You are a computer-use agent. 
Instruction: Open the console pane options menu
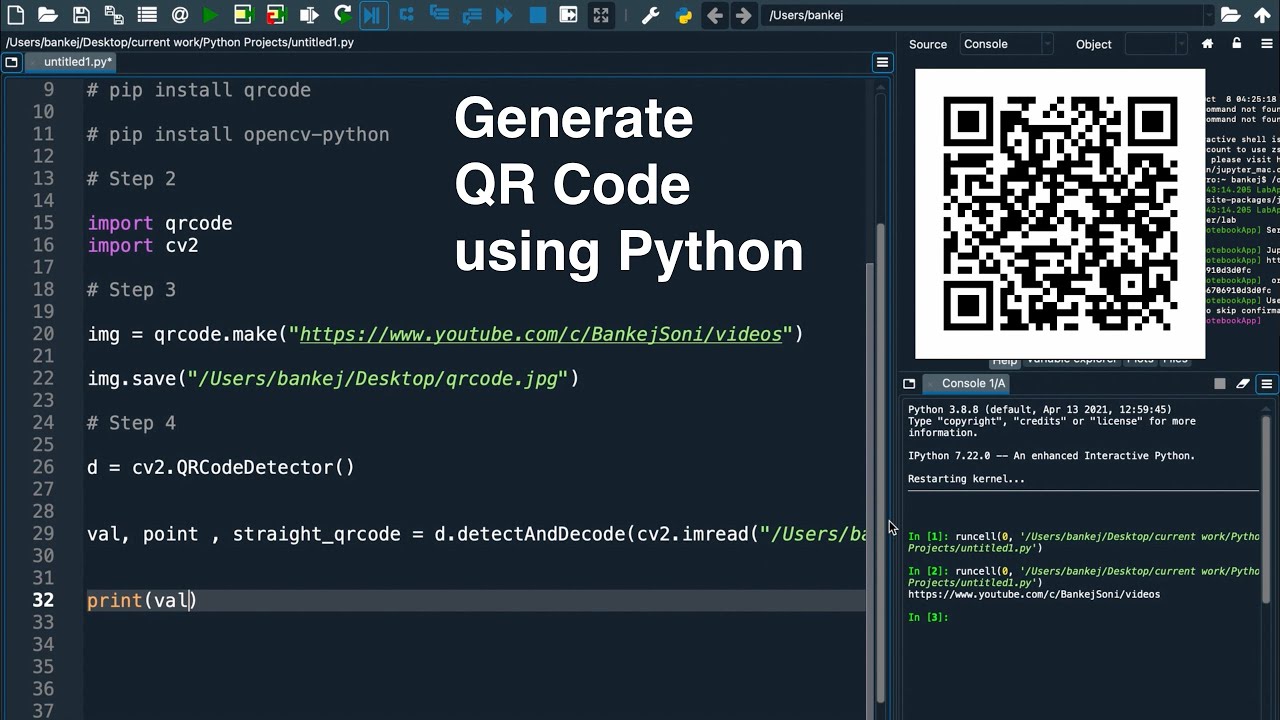point(1266,383)
